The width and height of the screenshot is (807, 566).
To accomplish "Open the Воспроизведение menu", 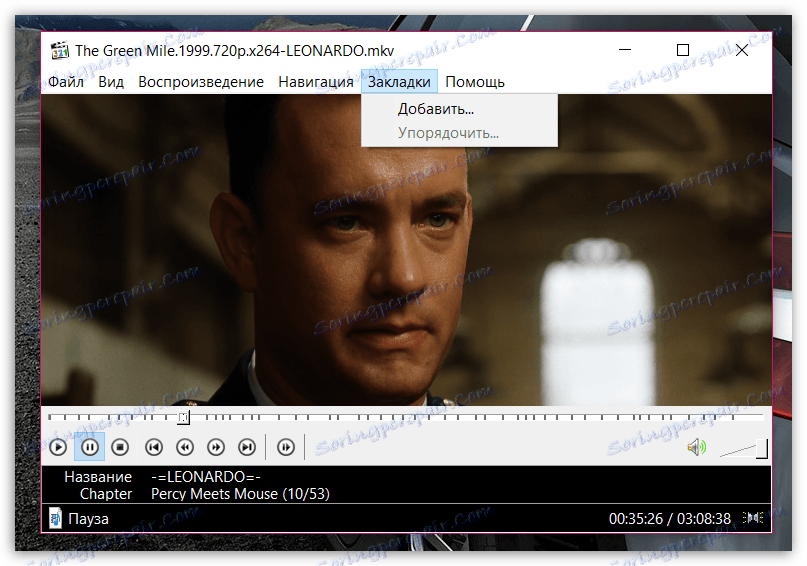I will 201,82.
